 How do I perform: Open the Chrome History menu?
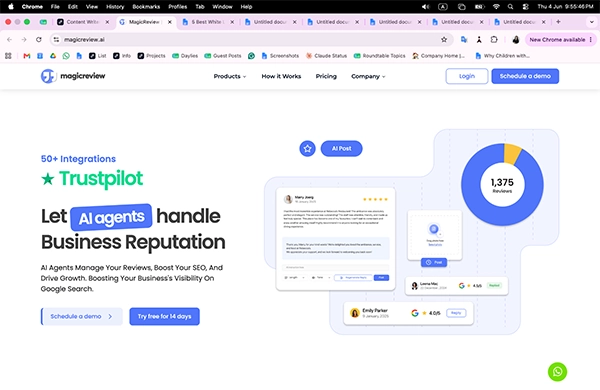115,7
